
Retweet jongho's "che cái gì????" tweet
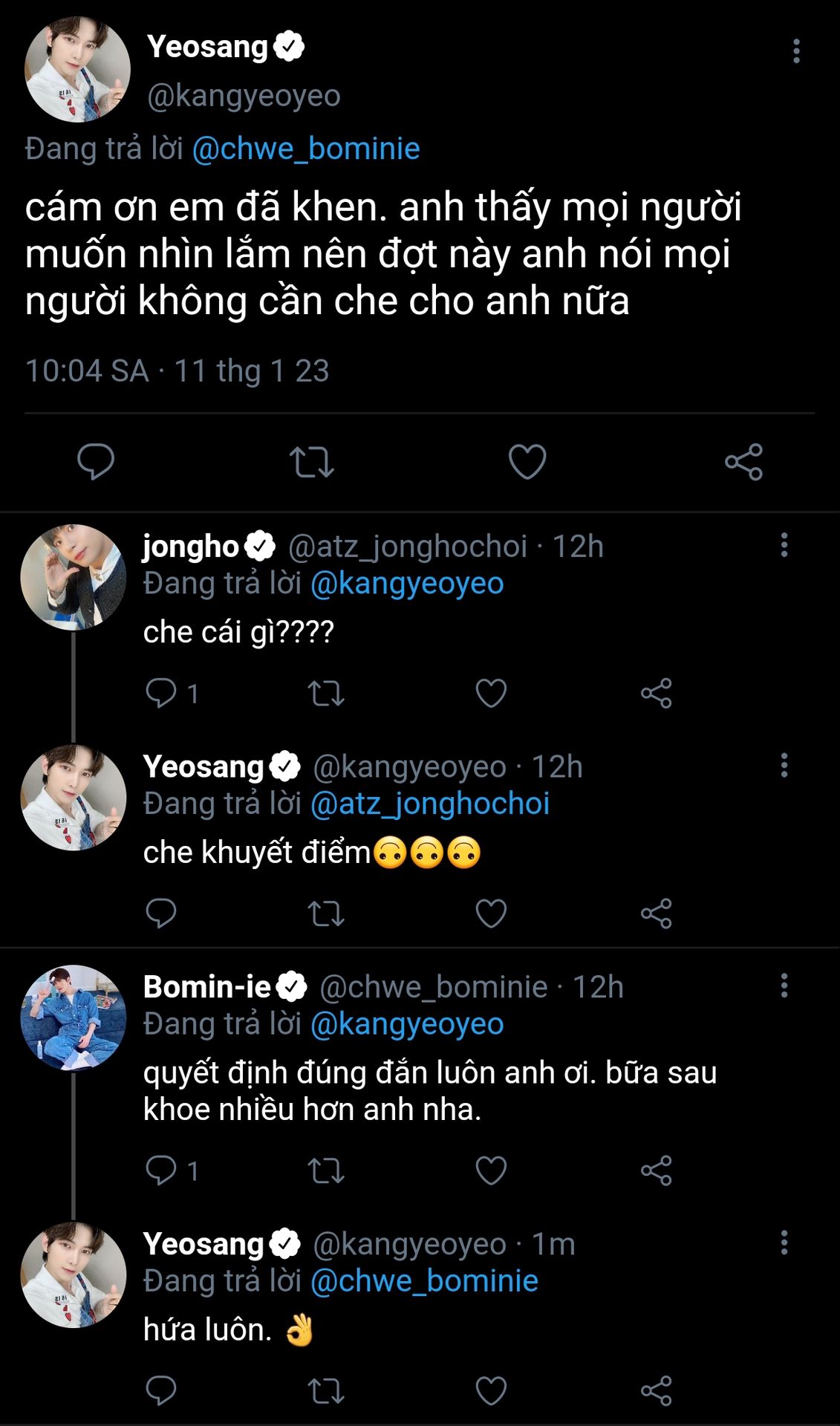[326, 693]
